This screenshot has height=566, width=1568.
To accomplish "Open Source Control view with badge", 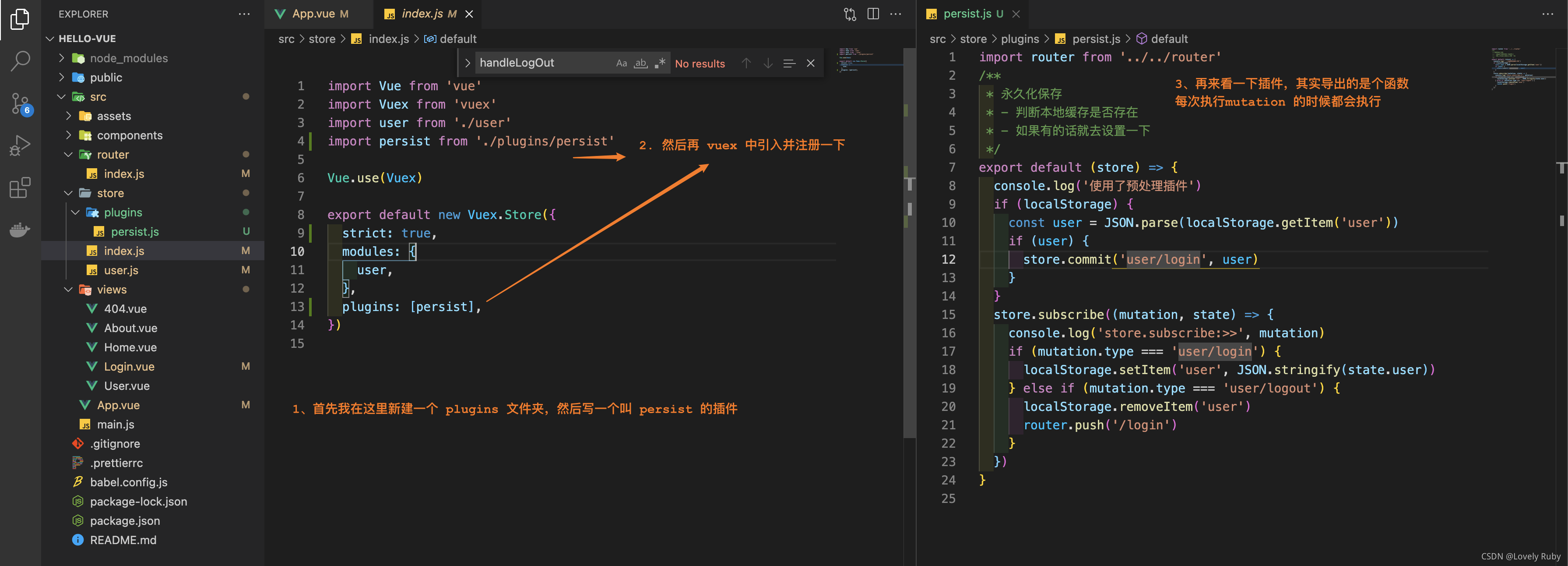I will [20, 103].
